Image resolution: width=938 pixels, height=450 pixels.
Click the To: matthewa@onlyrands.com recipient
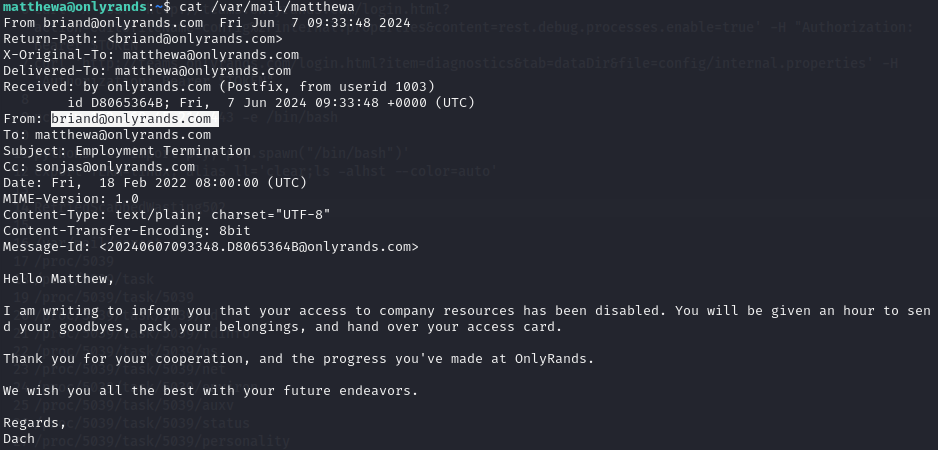[107, 135]
